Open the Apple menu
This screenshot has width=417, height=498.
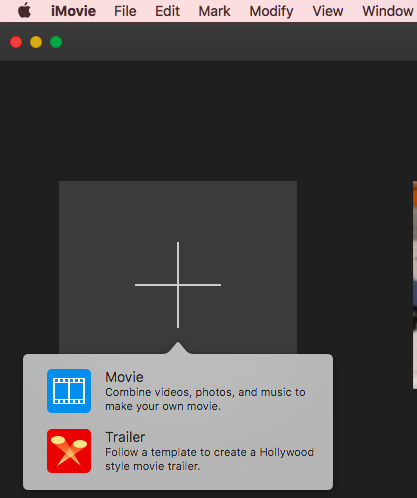(24, 11)
